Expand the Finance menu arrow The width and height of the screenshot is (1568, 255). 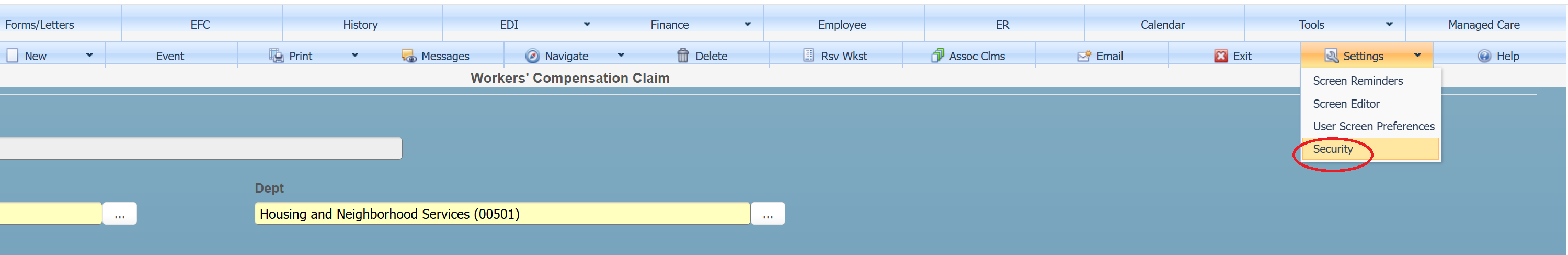point(748,25)
